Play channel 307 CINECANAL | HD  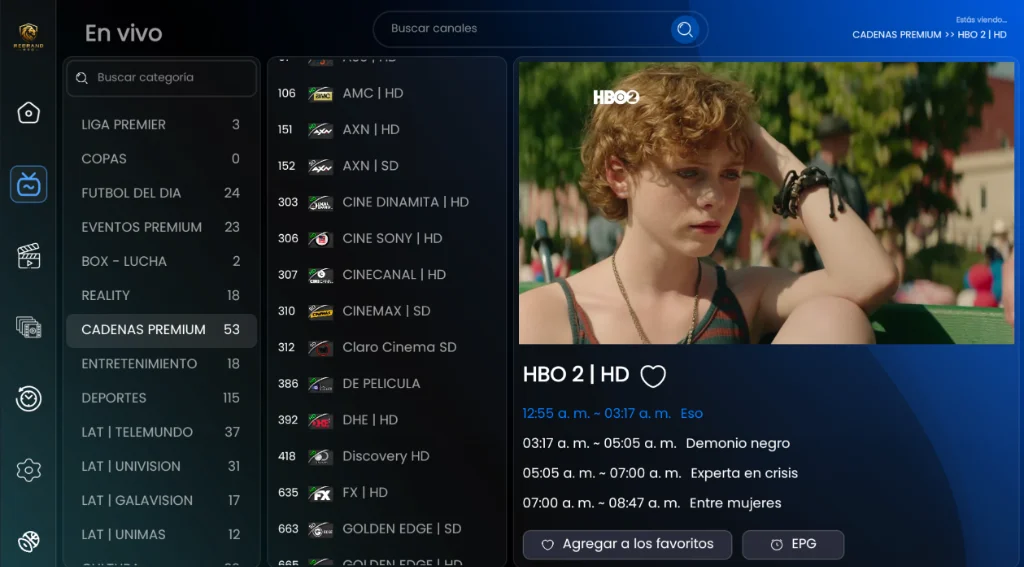click(387, 275)
